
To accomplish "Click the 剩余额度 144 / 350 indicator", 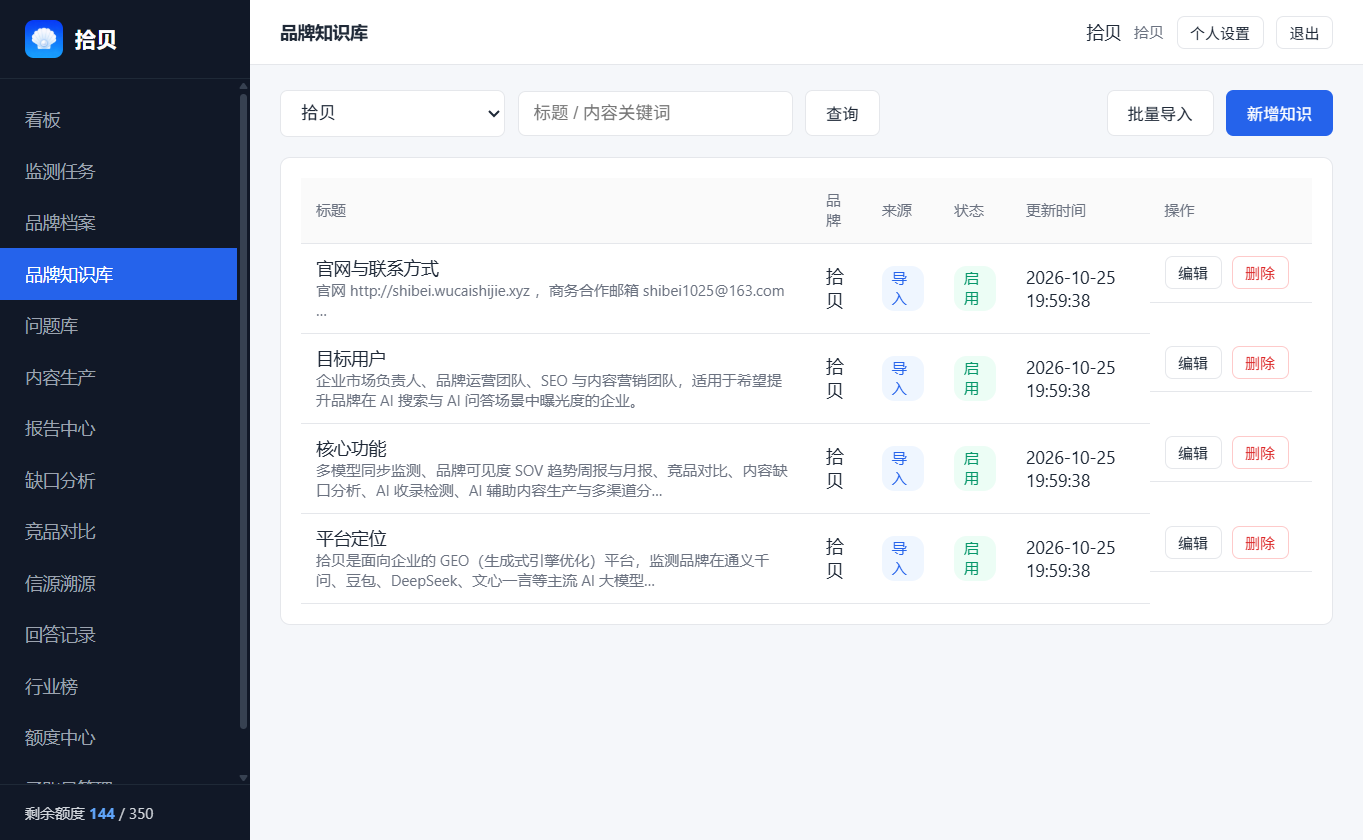I will pyautogui.click(x=89, y=813).
